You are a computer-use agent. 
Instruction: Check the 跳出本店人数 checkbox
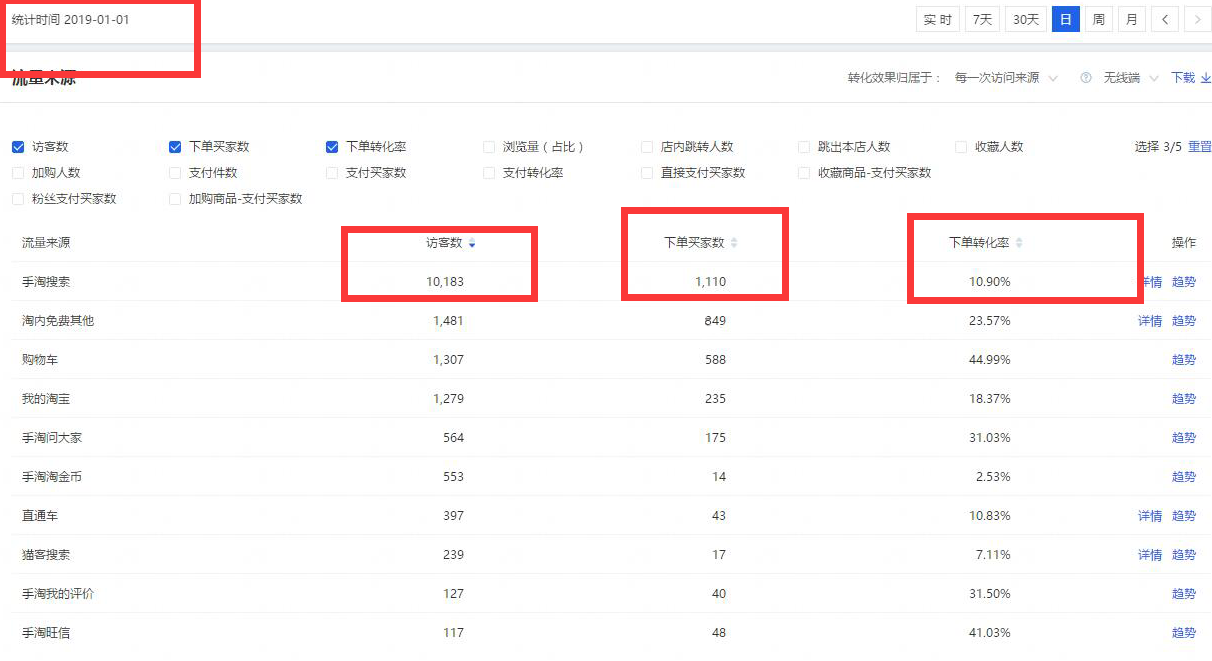tap(804, 147)
